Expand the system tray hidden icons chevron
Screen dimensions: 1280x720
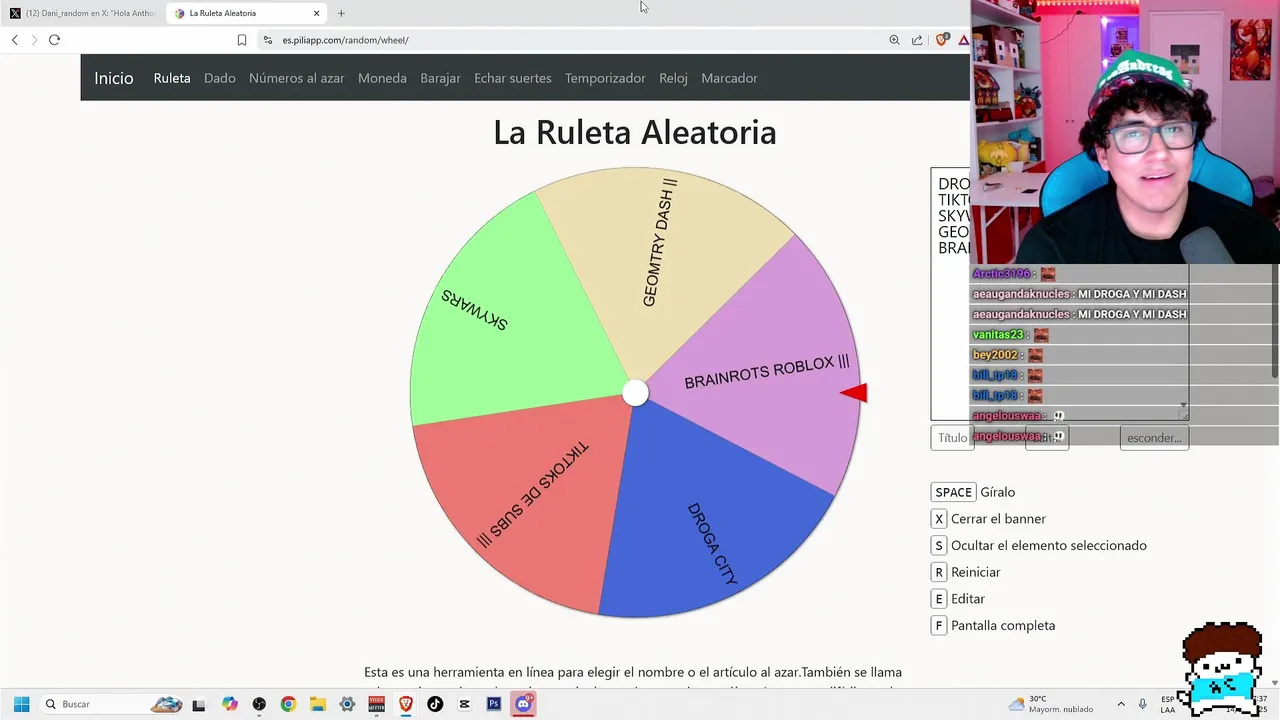(1121, 704)
